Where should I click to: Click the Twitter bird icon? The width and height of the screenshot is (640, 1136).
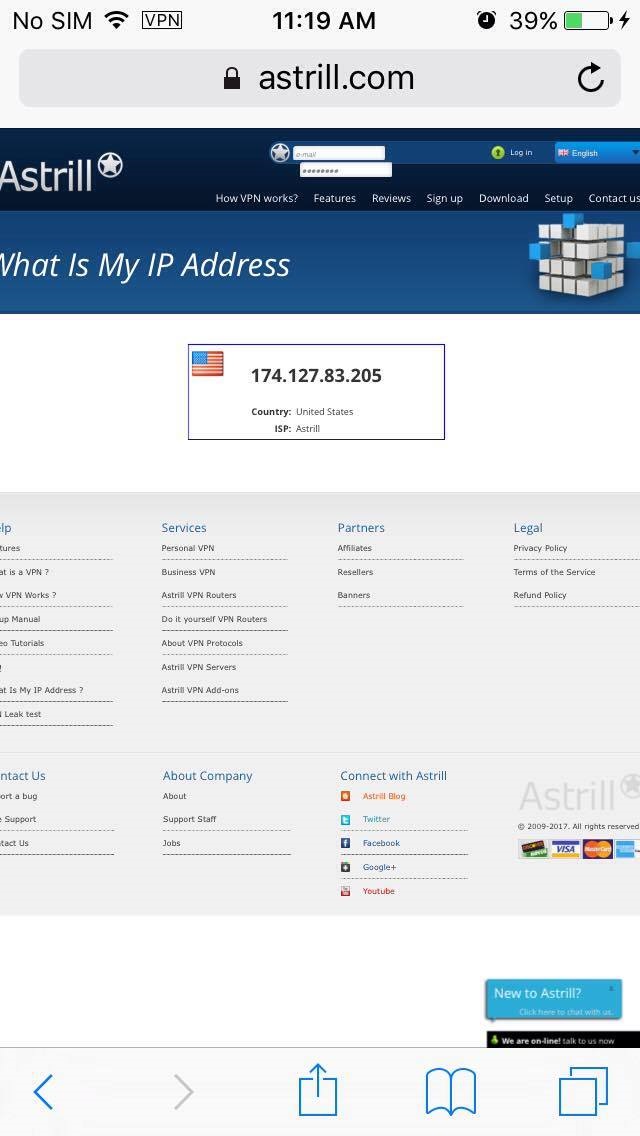346,820
